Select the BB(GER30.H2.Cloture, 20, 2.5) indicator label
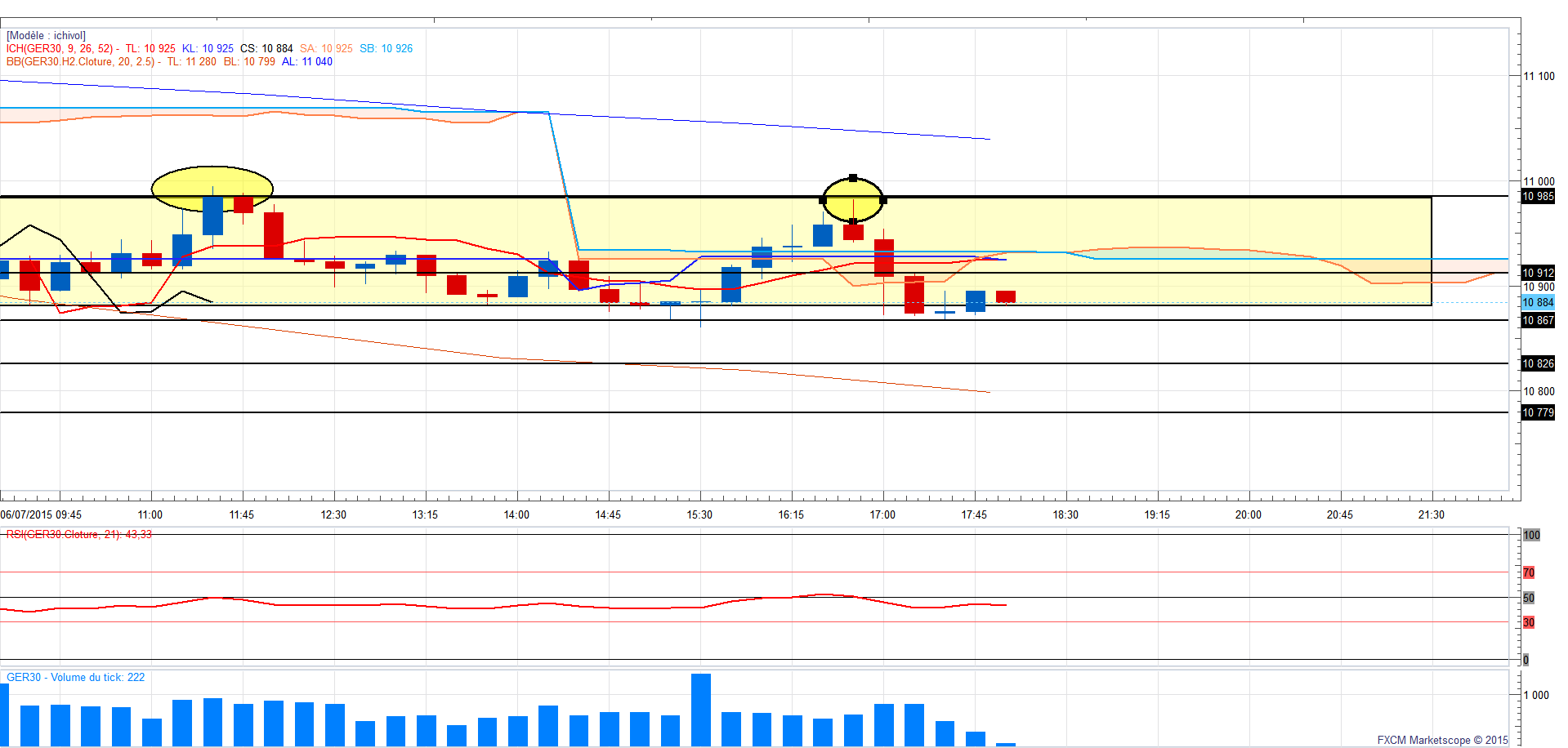Image resolution: width=1568 pixels, height=748 pixels. coord(80,62)
